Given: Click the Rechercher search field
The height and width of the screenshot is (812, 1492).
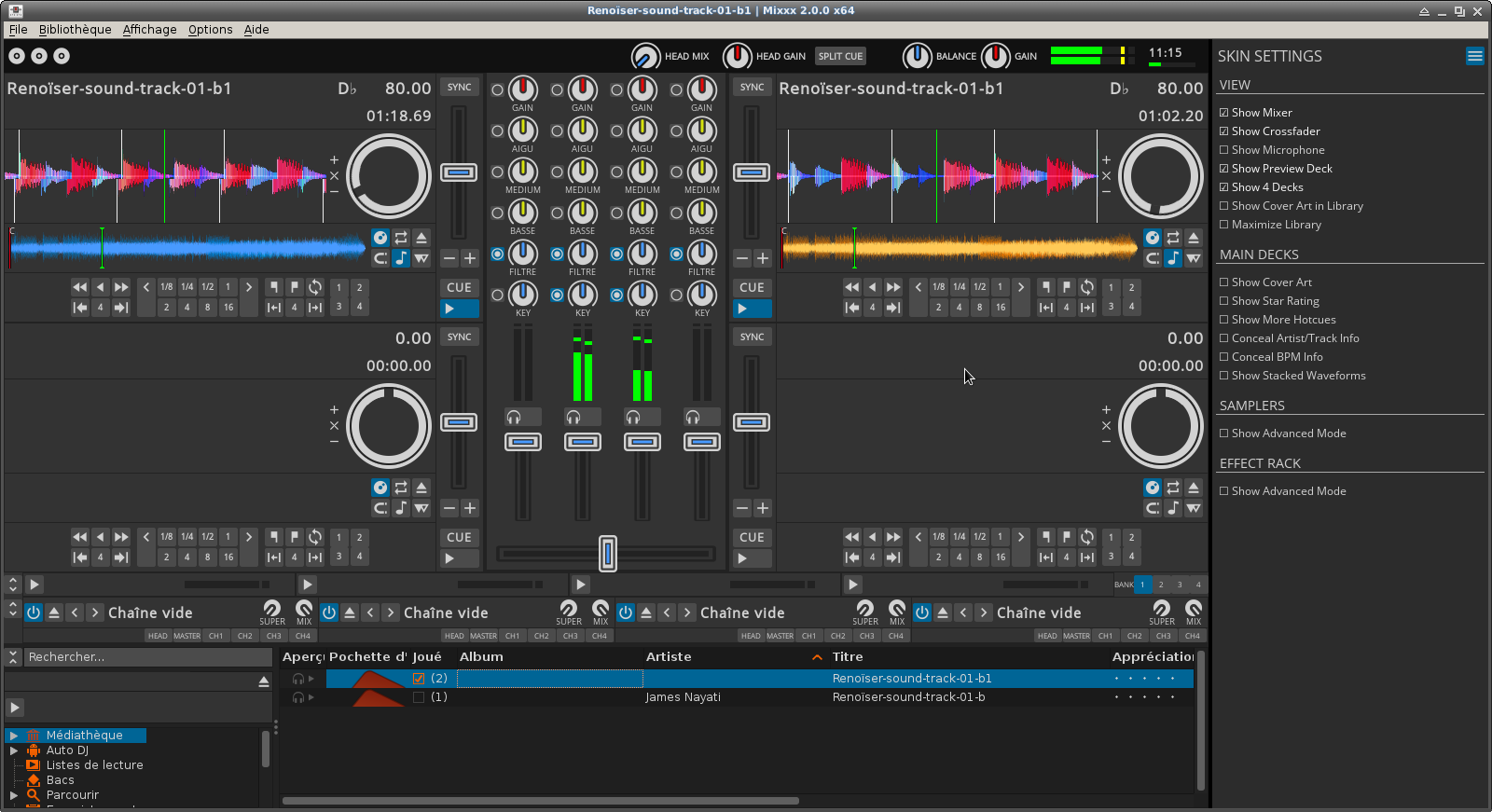Looking at the screenshot, I should 147,657.
